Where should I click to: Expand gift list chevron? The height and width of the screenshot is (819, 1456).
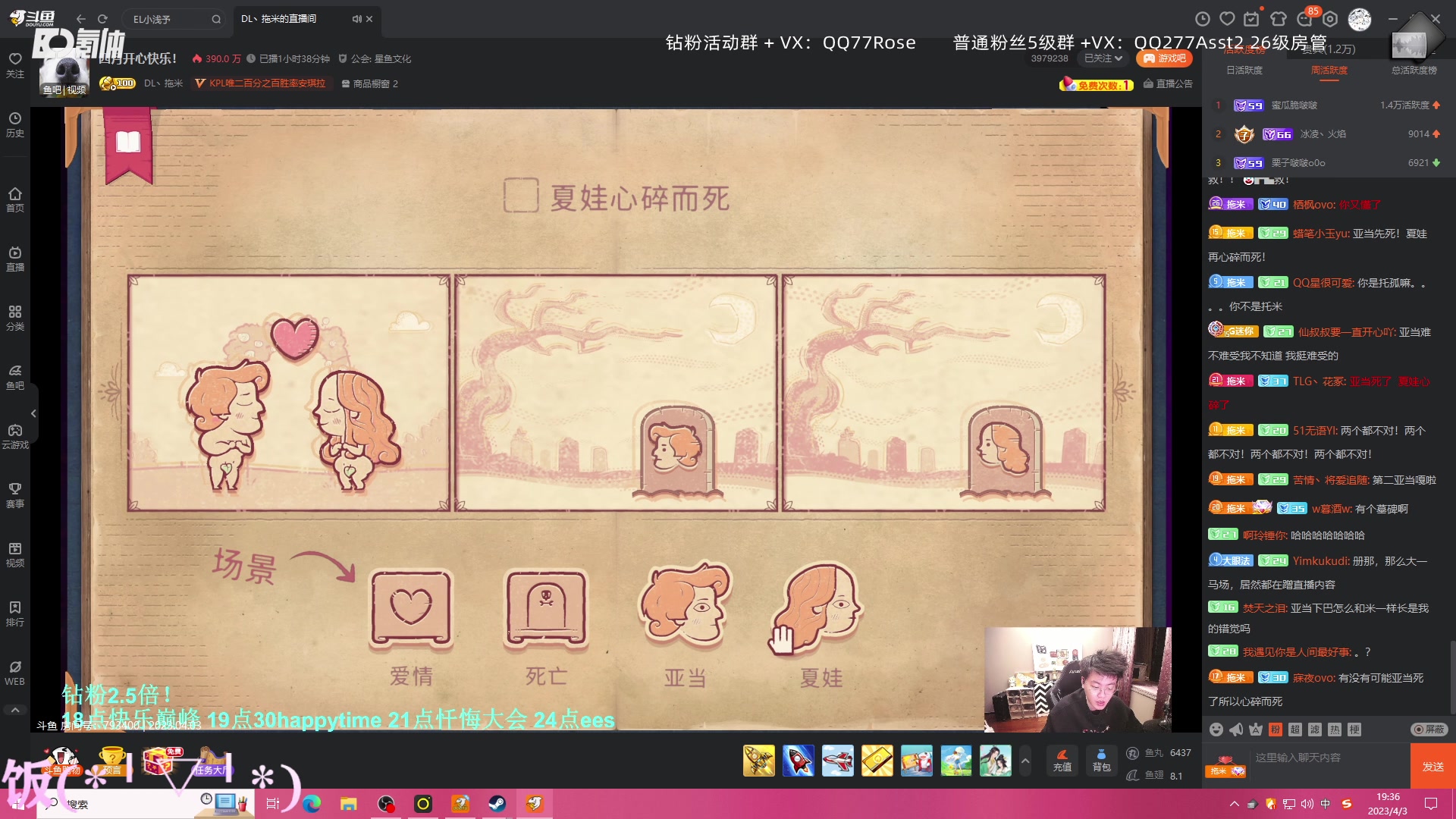1025,760
